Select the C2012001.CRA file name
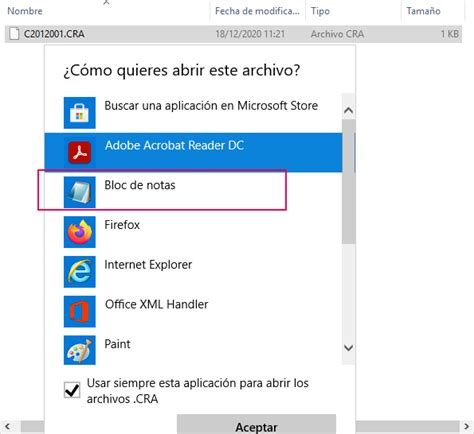The width and height of the screenshot is (474, 434). click(x=54, y=34)
